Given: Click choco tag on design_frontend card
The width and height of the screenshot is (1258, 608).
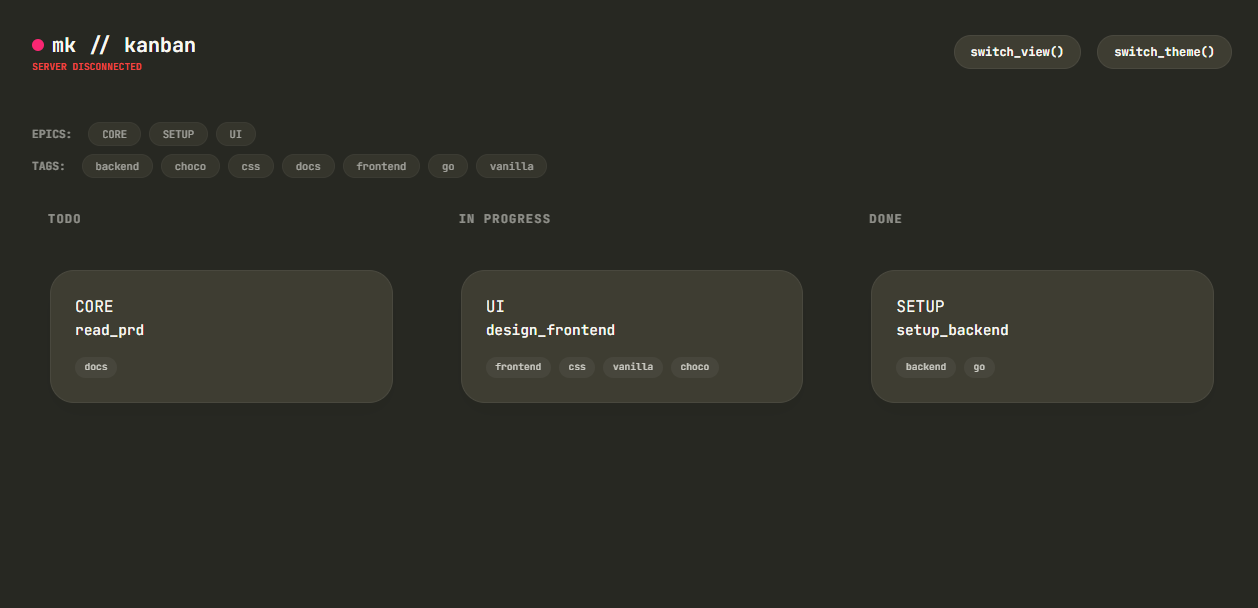Looking at the screenshot, I should coord(695,367).
